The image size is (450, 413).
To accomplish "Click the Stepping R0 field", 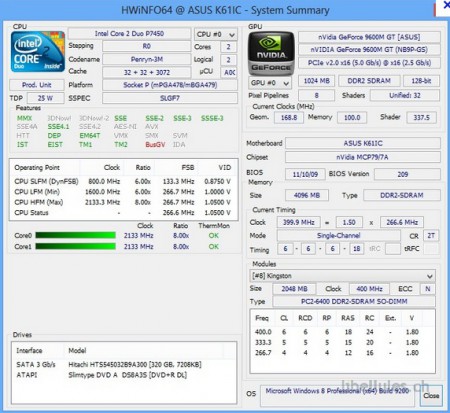I will [x=146, y=46].
